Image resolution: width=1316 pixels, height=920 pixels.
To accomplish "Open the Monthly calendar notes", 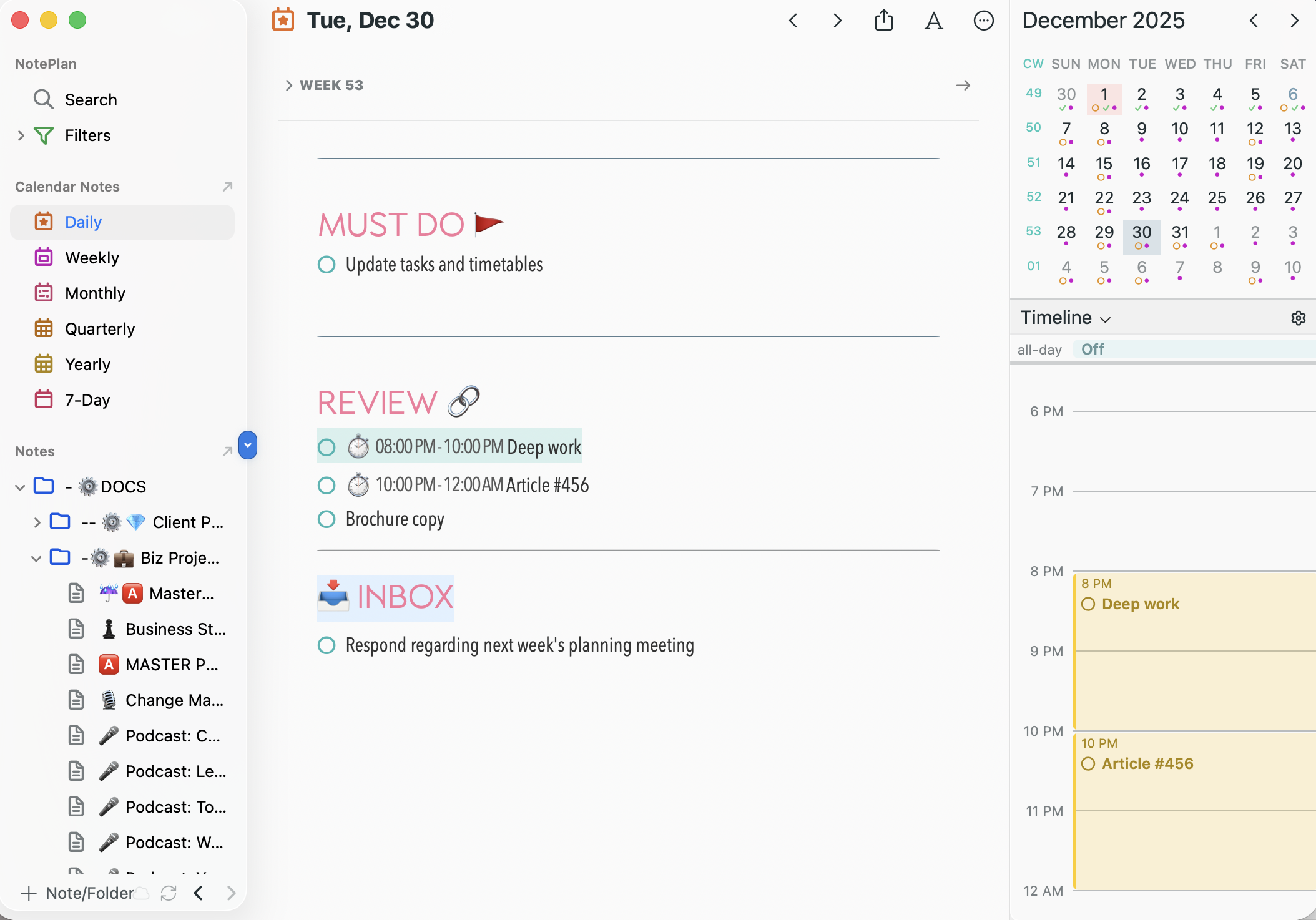I will tap(95, 293).
